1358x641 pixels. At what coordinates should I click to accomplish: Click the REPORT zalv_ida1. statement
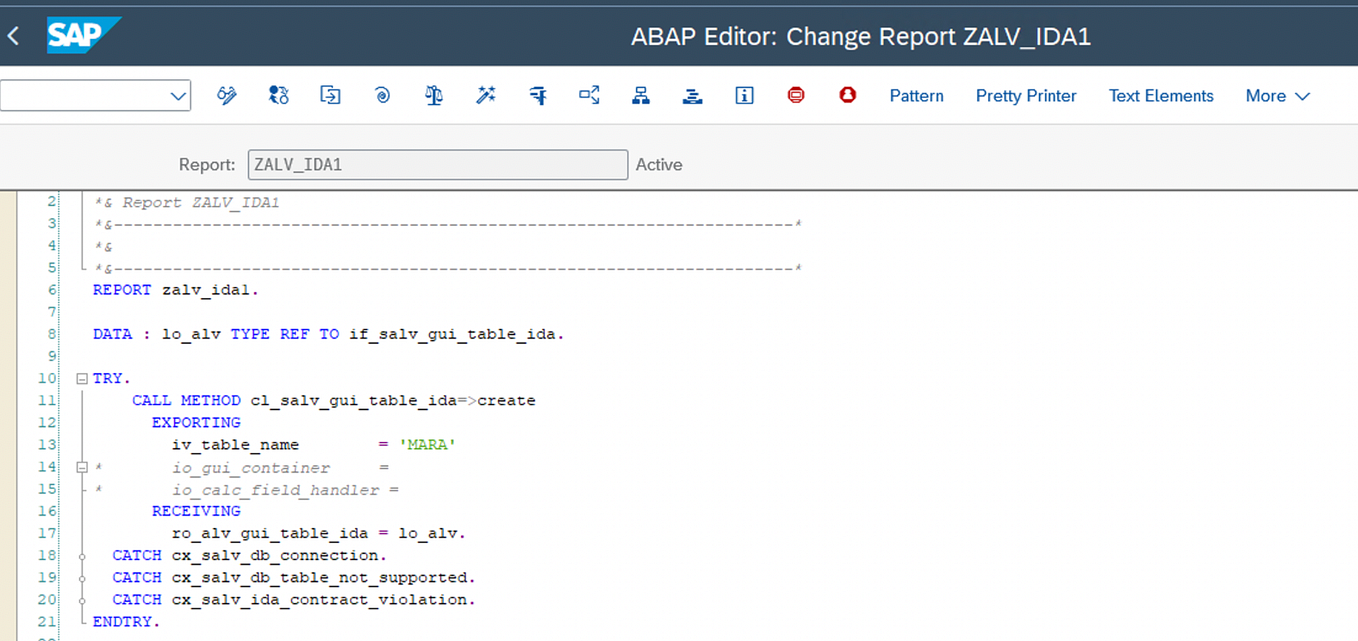click(175, 290)
